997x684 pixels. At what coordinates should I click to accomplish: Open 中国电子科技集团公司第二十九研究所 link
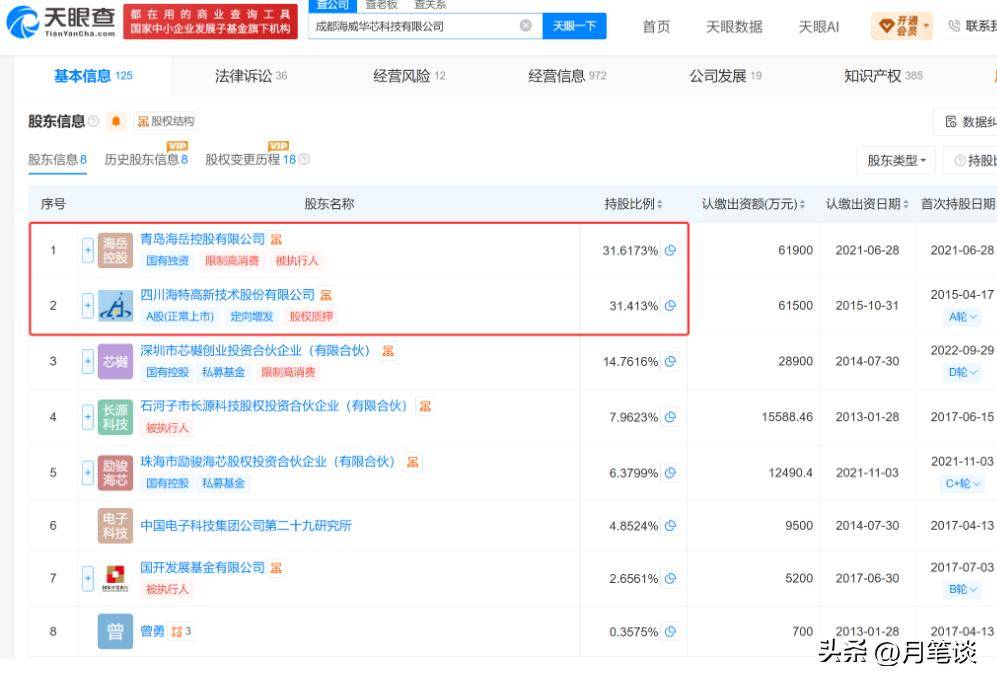(245, 526)
